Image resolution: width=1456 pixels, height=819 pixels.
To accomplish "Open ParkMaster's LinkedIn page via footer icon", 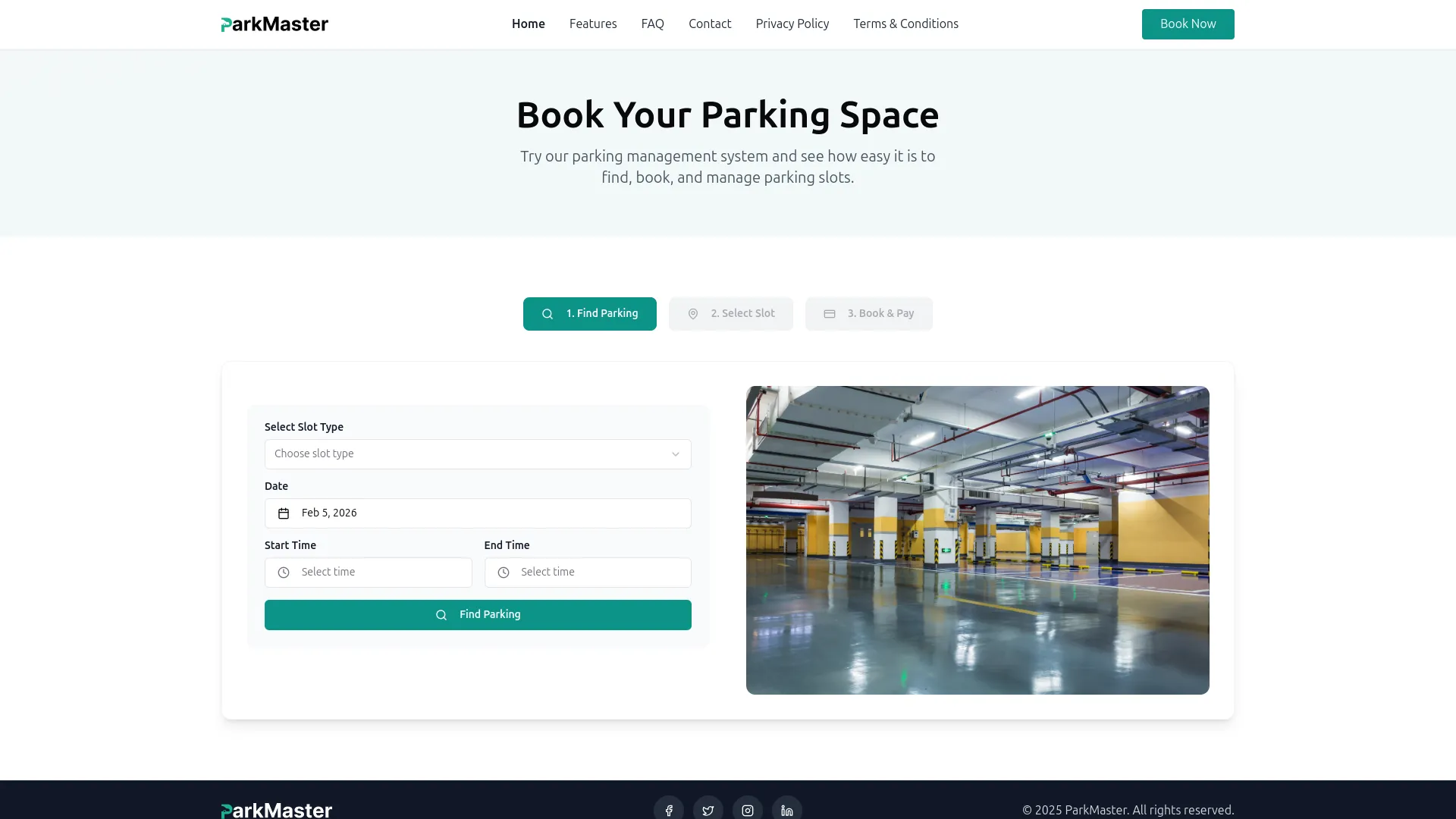I will [x=786, y=808].
